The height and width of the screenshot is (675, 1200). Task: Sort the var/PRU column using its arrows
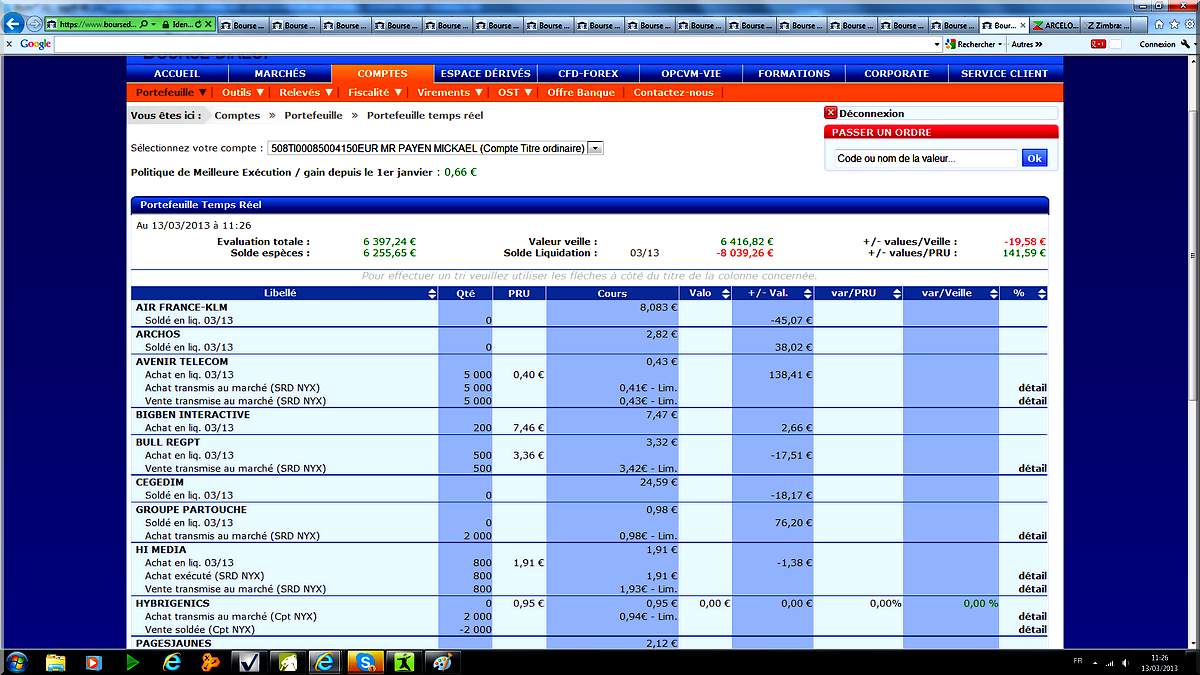895,293
